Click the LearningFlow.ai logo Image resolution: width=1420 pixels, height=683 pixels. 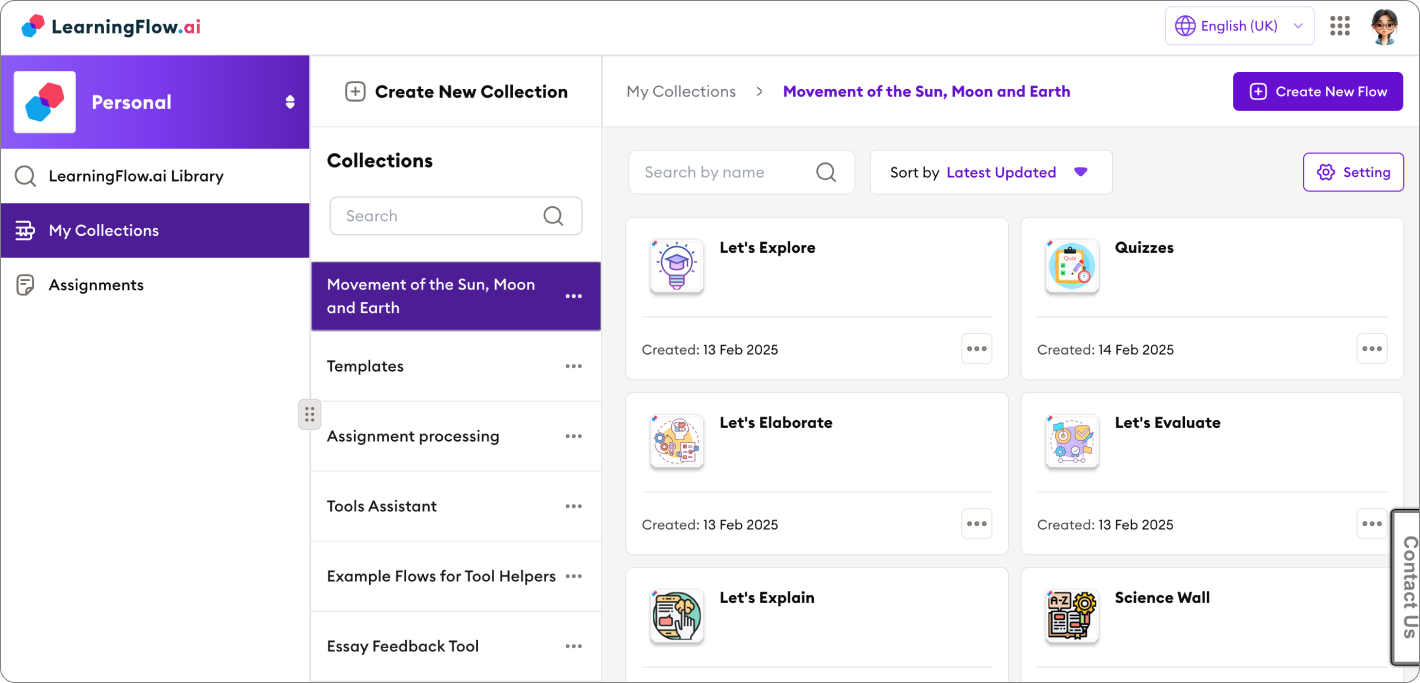tap(111, 27)
